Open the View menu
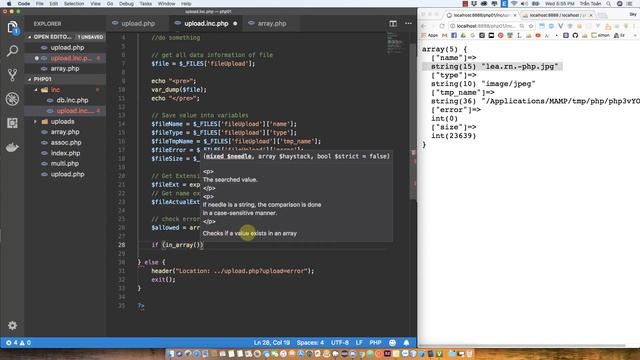Image resolution: width=640 pixels, height=360 pixels. (x=95, y=3)
